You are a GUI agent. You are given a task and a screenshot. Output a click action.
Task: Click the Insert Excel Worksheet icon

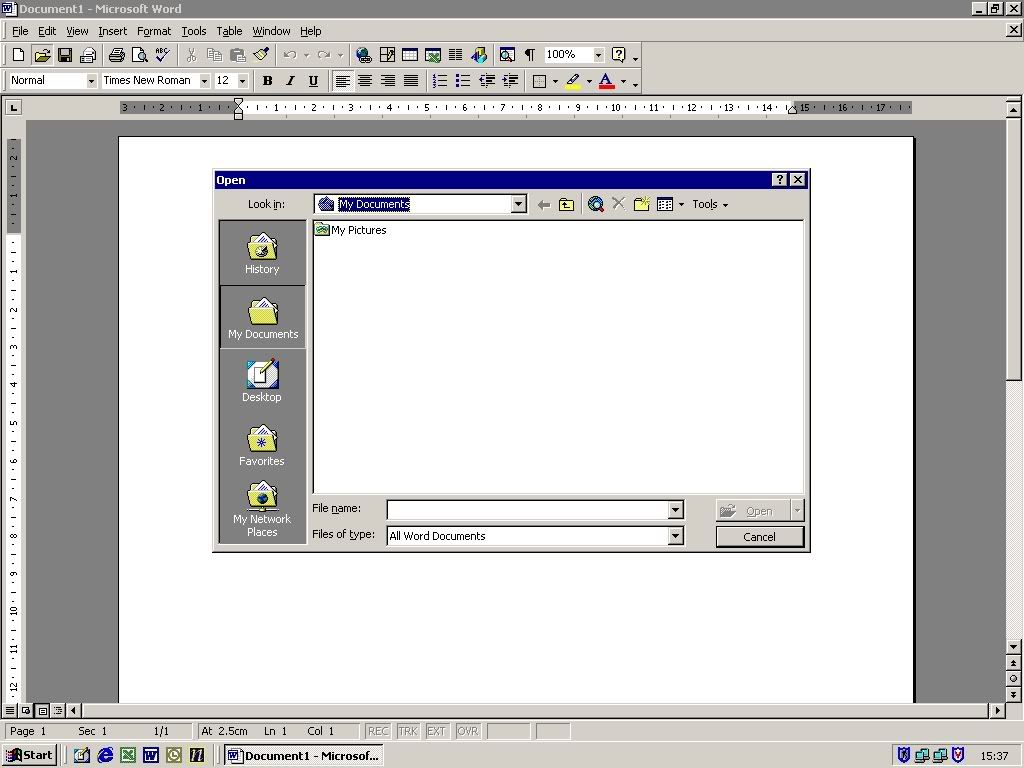[x=432, y=55]
